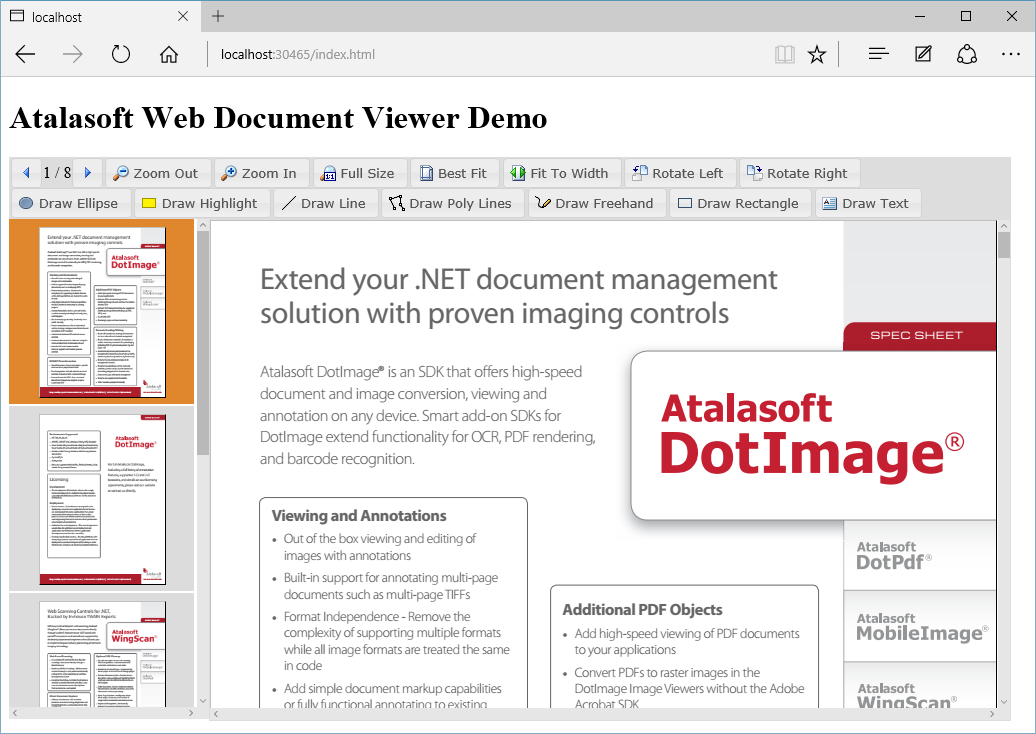
Task: Select the localhost browser tab
Action: click(x=99, y=17)
